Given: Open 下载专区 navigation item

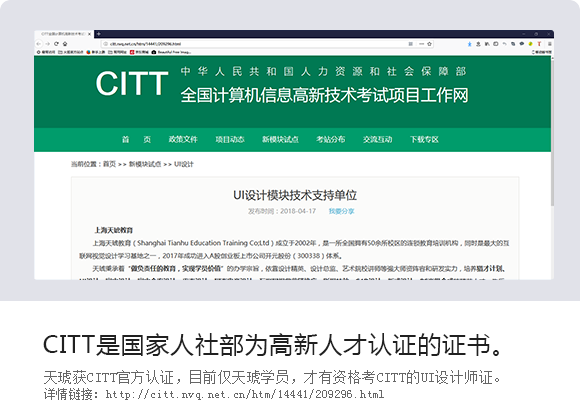Looking at the screenshot, I should pyautogui.click(x=424, y=139).
